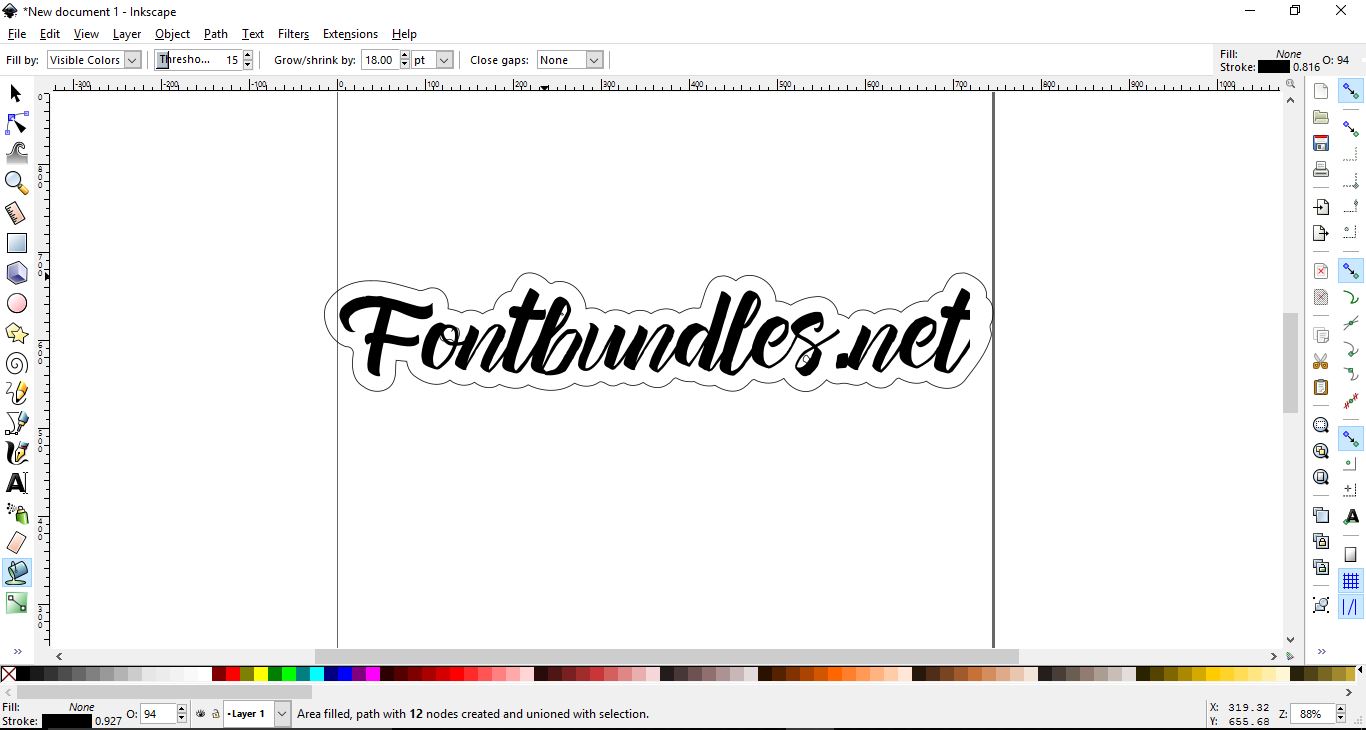
Task: Lock the current layer
Action: click(x=216, y=715)
